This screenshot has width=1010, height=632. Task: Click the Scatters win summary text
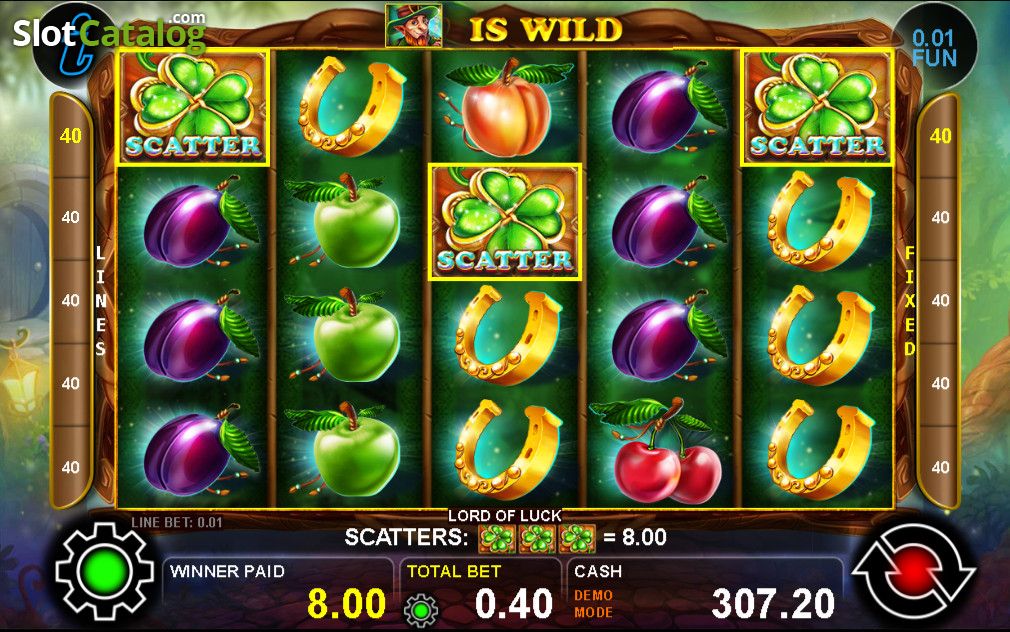coord(505,537)
